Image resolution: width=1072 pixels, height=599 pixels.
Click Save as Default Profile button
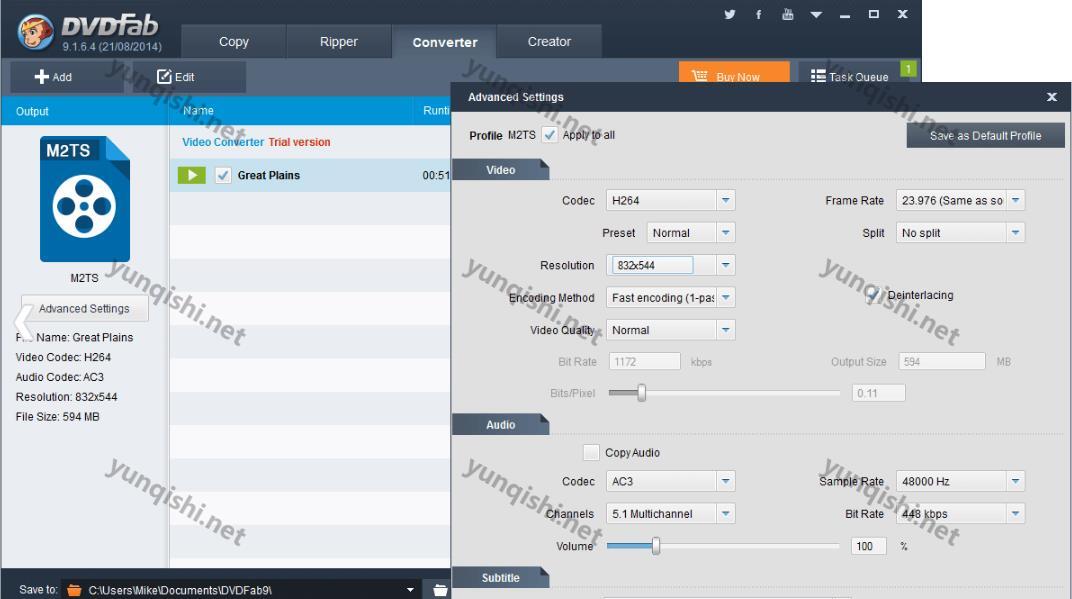985,135
